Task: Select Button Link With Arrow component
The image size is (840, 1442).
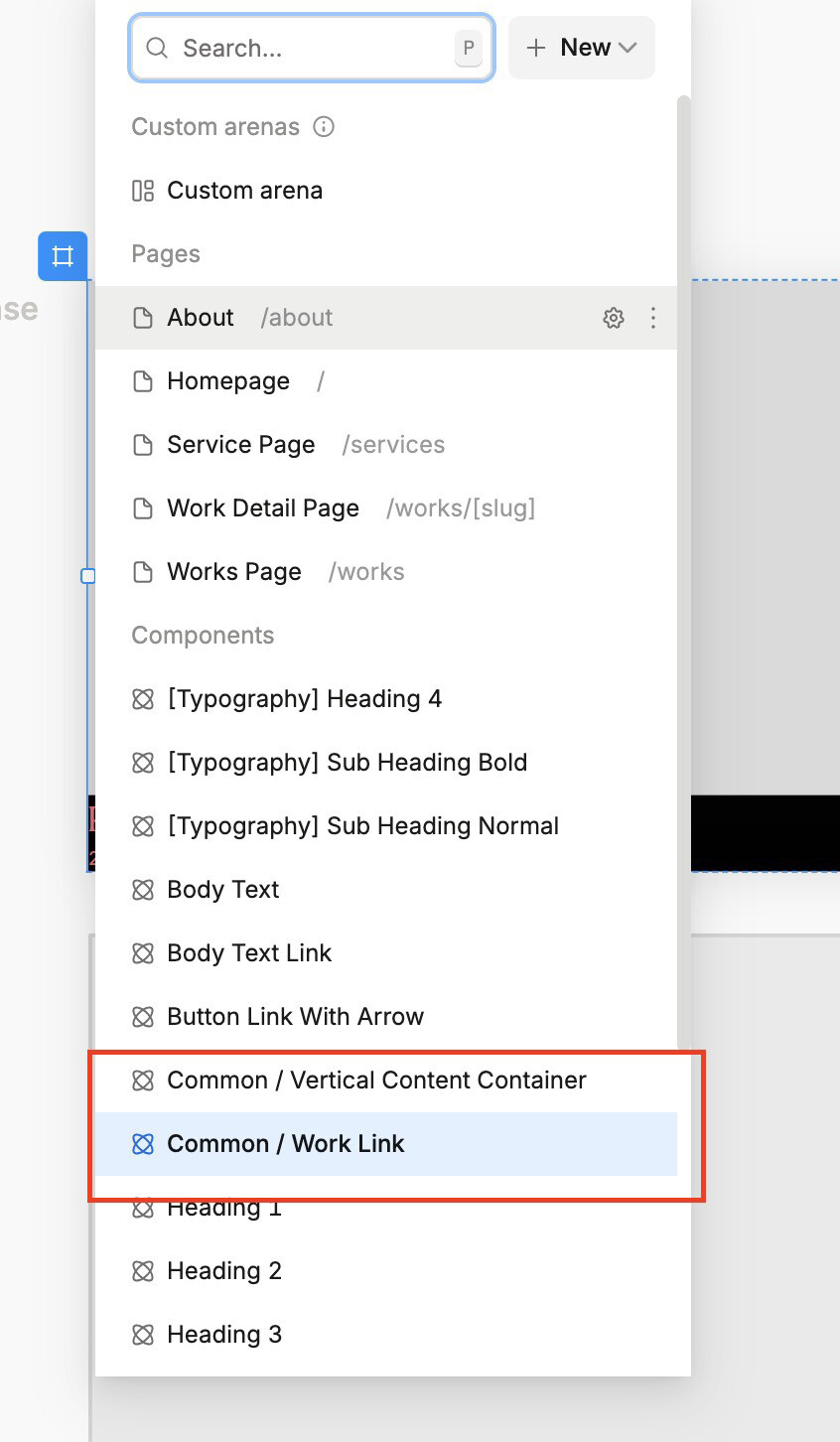Action: (295, 1017)
